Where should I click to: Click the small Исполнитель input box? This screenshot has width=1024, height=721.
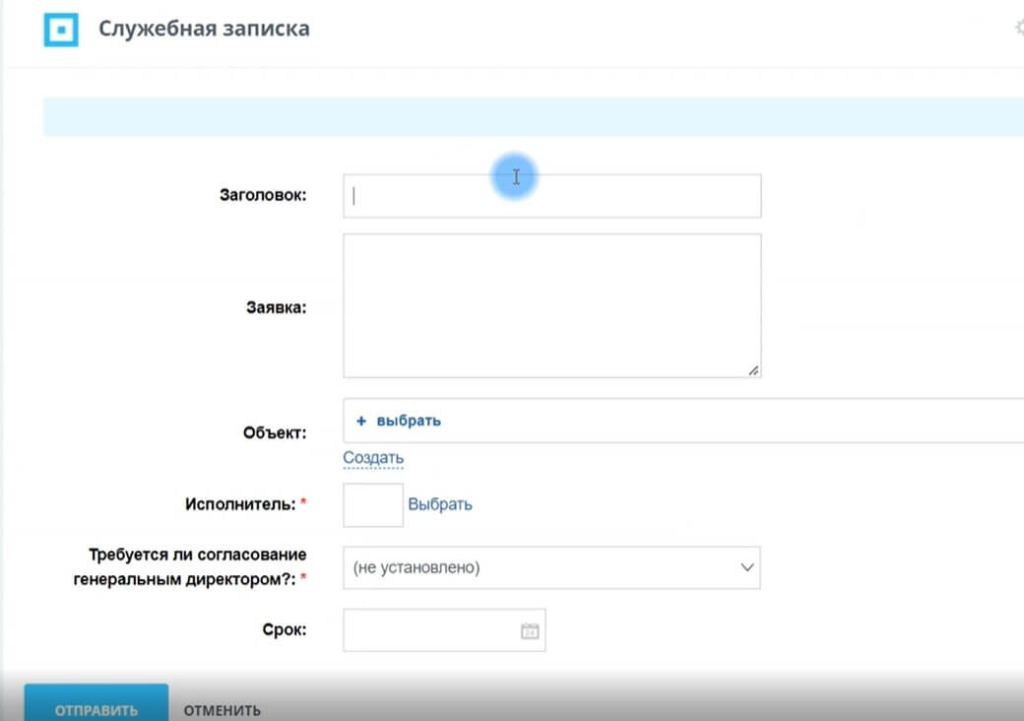coord(372,504)
